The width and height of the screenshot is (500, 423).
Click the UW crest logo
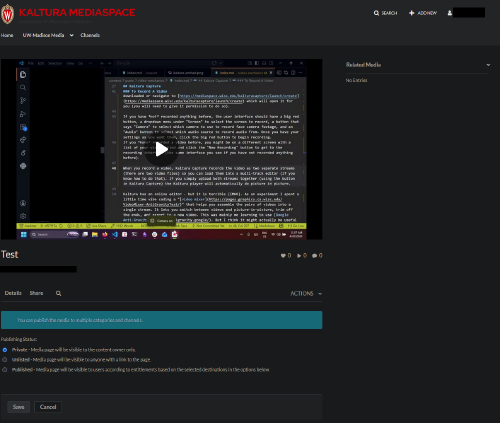tap(7, 14)
